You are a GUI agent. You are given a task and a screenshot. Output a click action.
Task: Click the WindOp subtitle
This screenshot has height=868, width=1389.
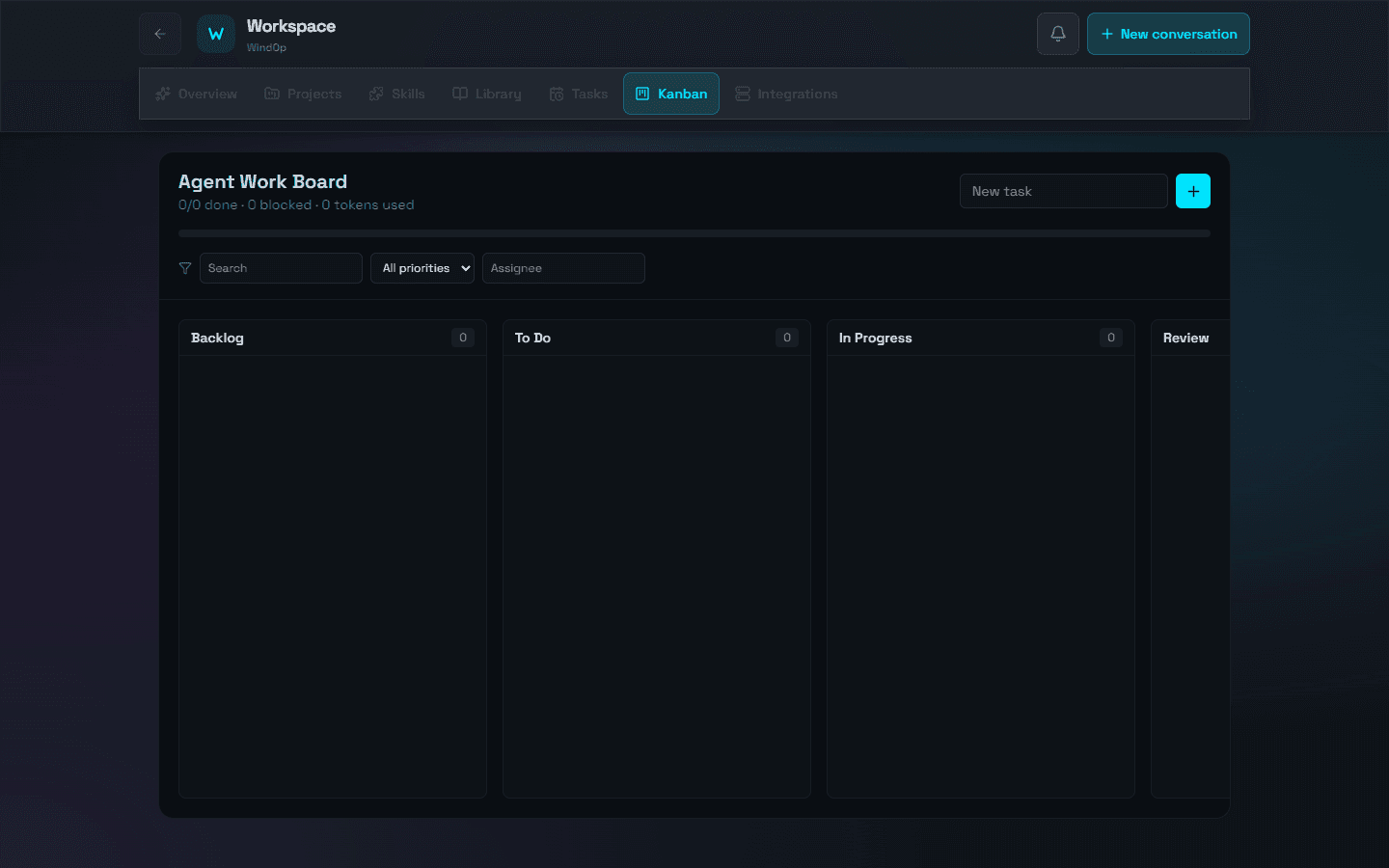(x=266, y=47)
